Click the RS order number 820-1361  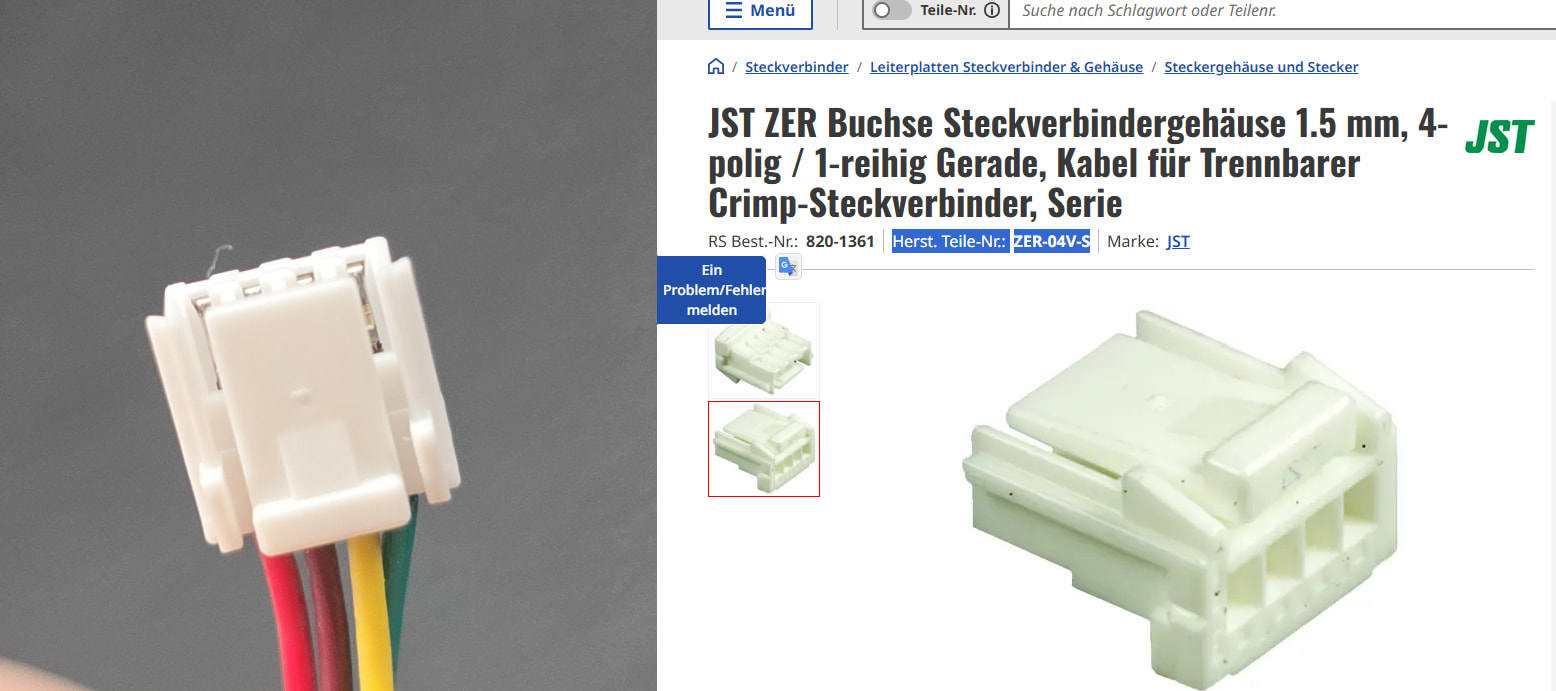click(x=840, y=241)
